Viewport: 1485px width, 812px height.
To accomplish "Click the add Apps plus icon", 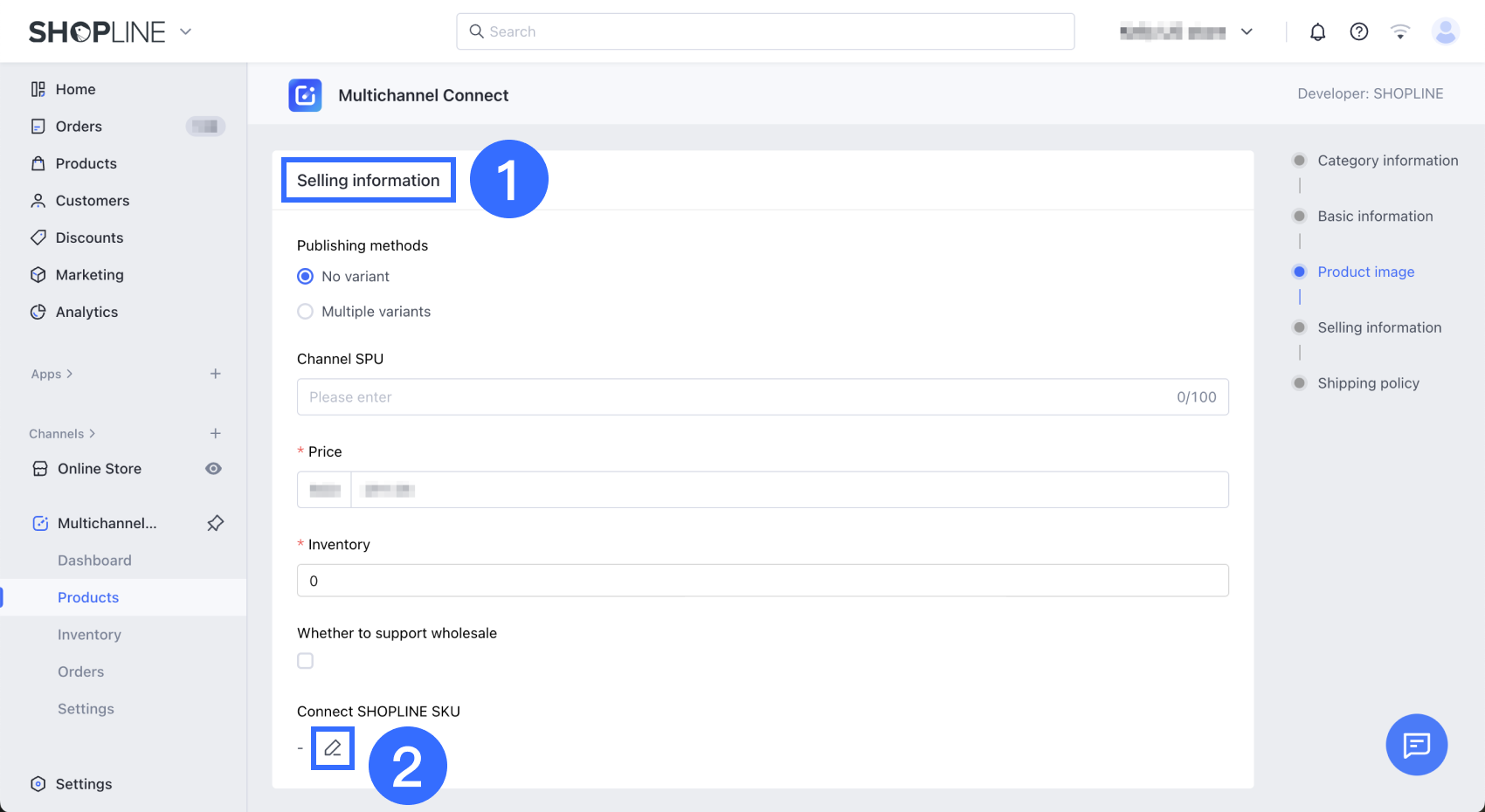I will 215,374.
